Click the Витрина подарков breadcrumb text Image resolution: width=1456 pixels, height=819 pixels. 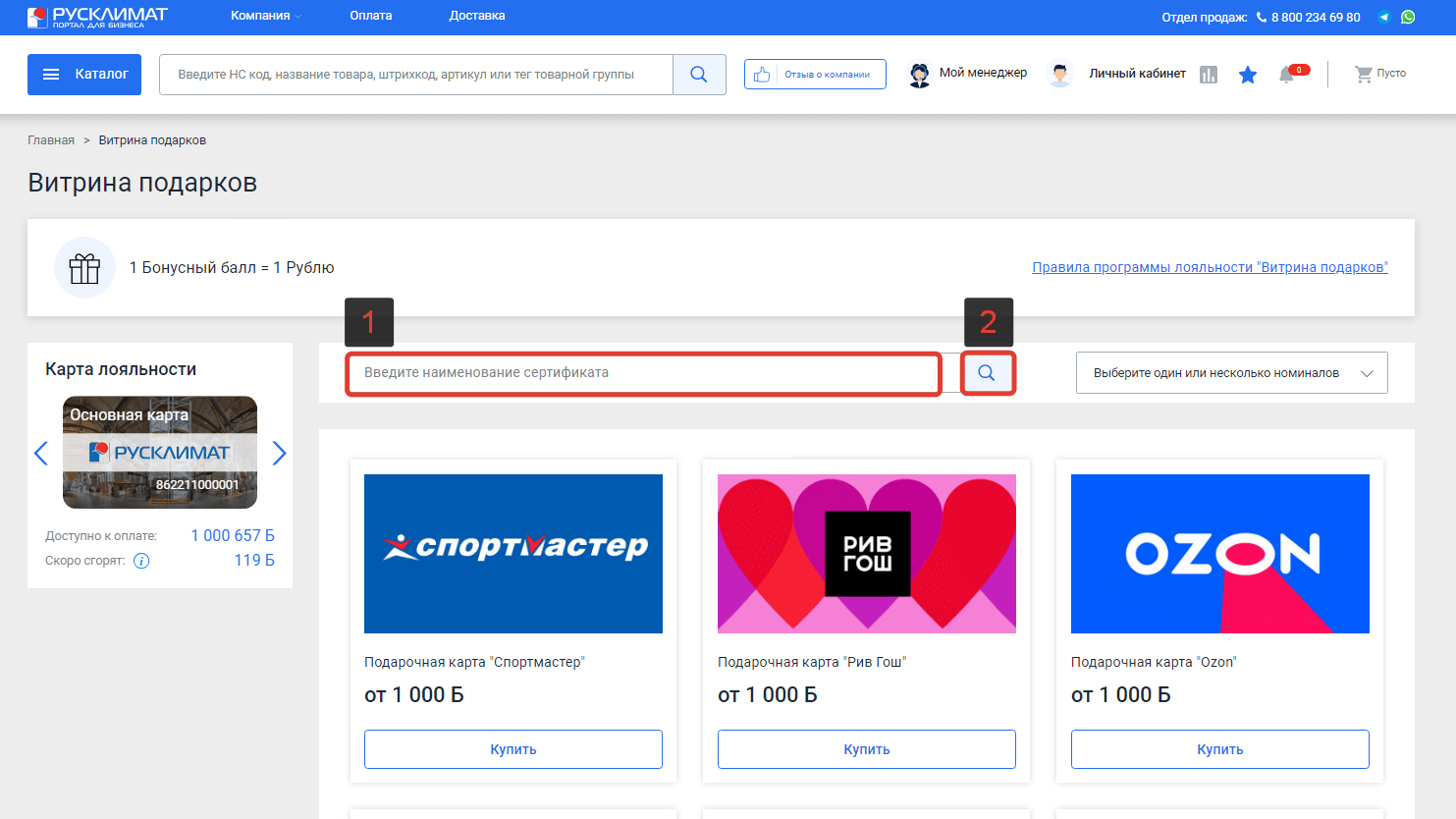[152, 140]
